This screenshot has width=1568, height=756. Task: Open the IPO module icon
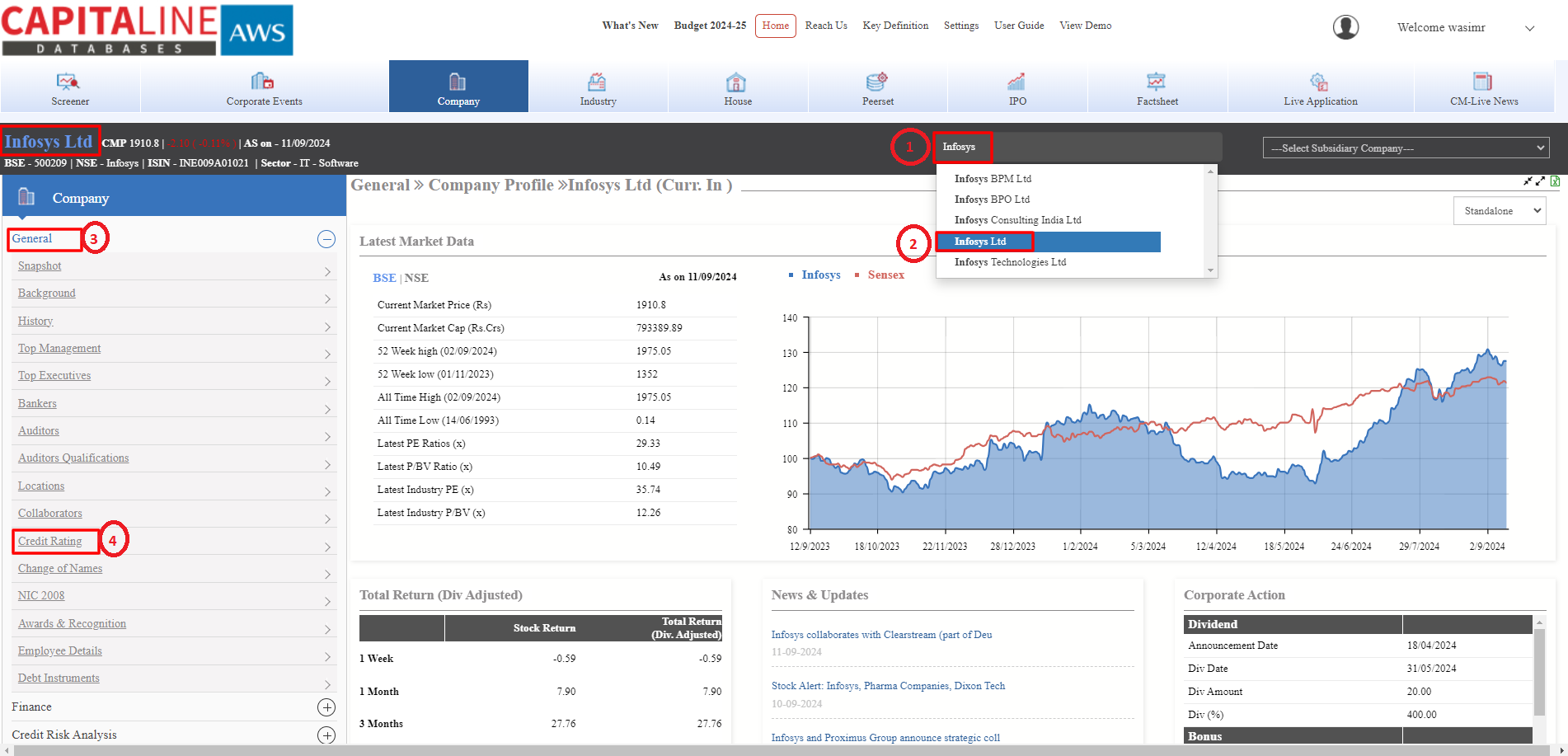point(1016,82)
